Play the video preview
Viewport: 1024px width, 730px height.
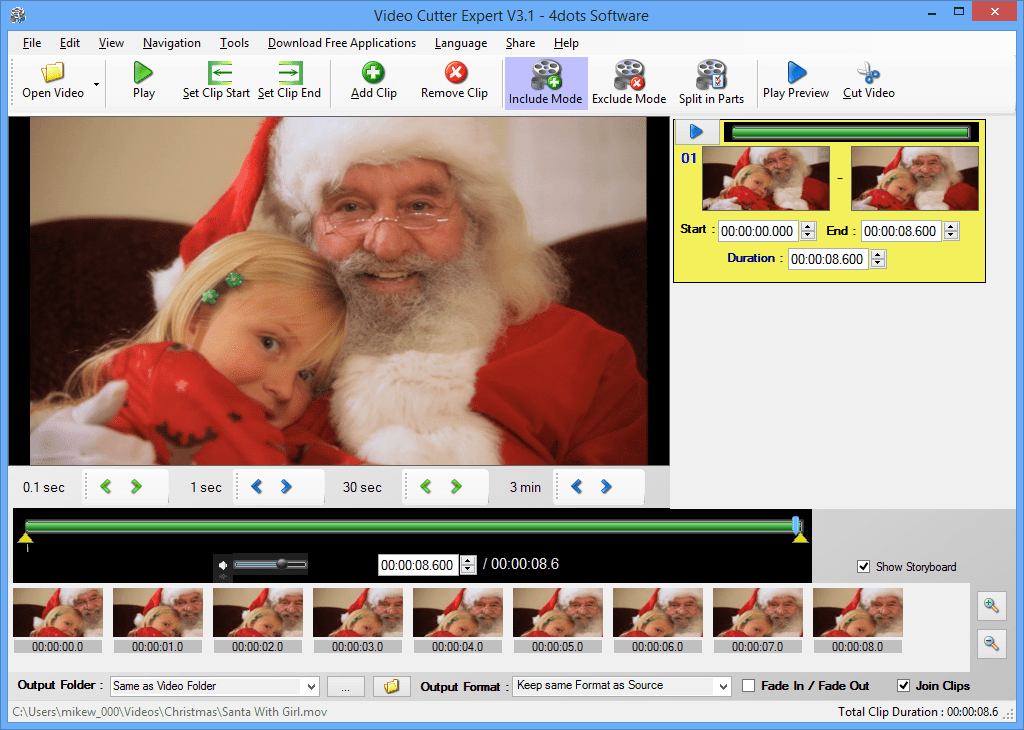(x=795, y=82)
